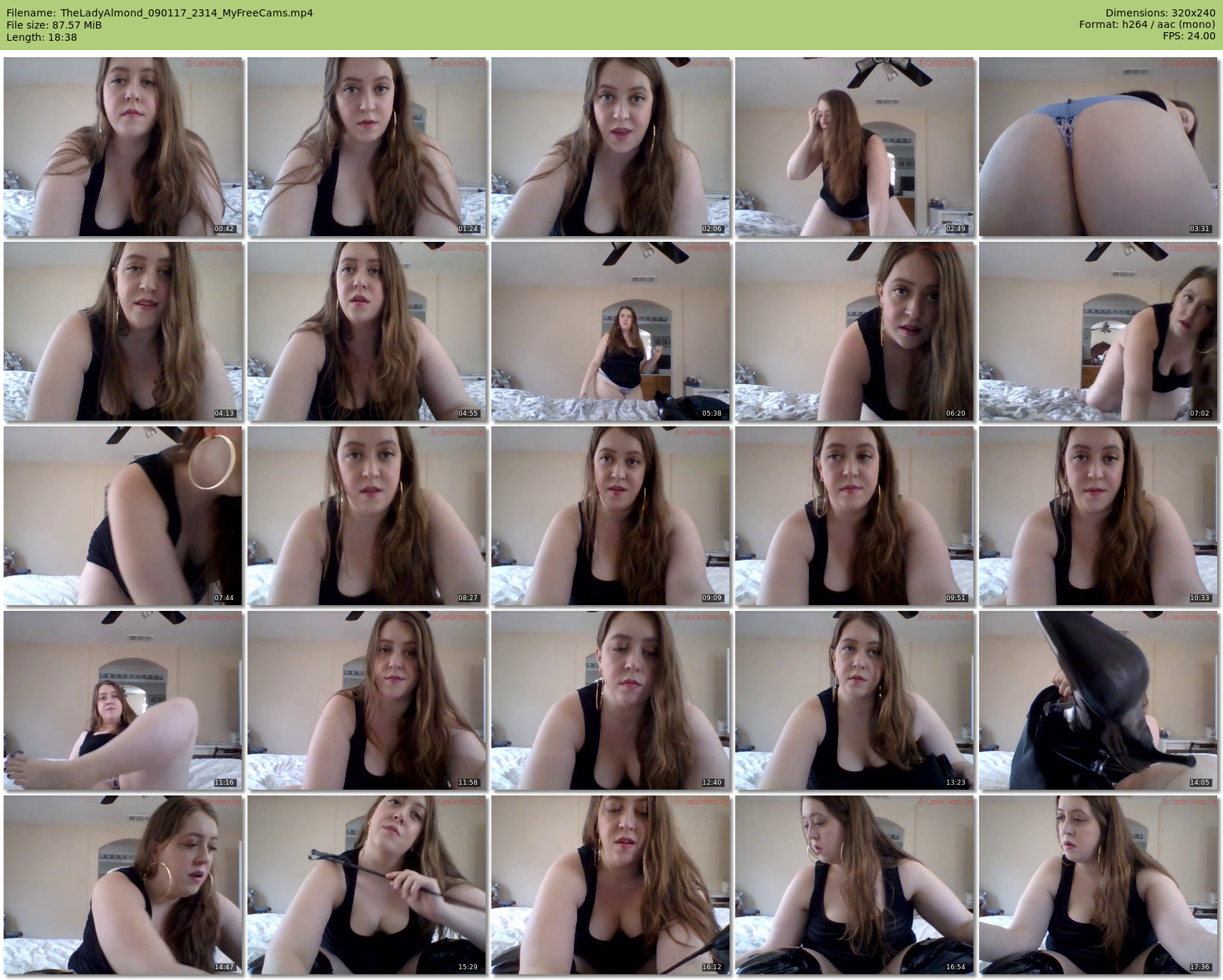Choose the thumbnail marked 05:38
Screen dimensions: 1223x980
(611, 331)
